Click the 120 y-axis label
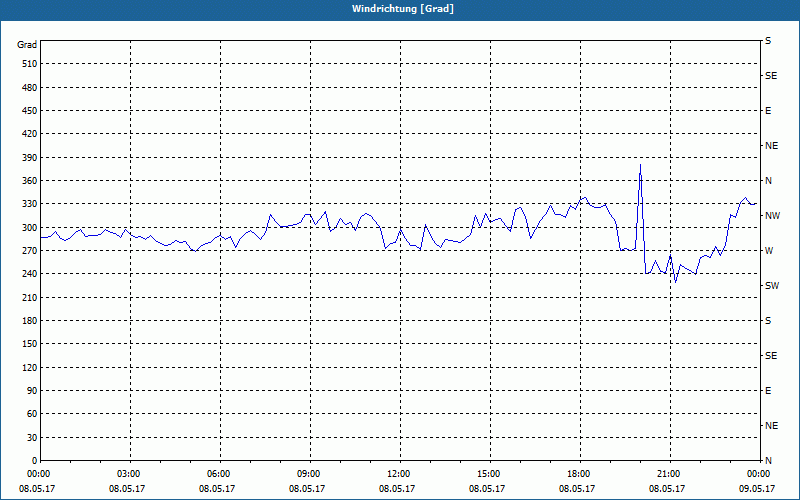The image size is (800, 500). coord(30,367)
